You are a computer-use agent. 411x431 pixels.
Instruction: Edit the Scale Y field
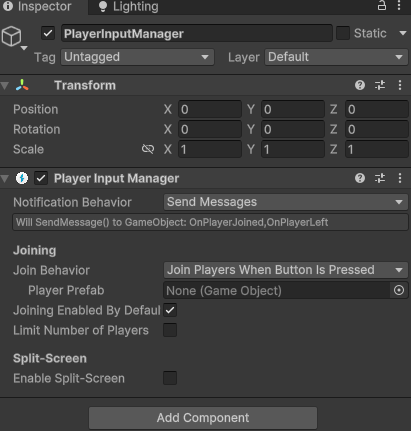point(293,149)
